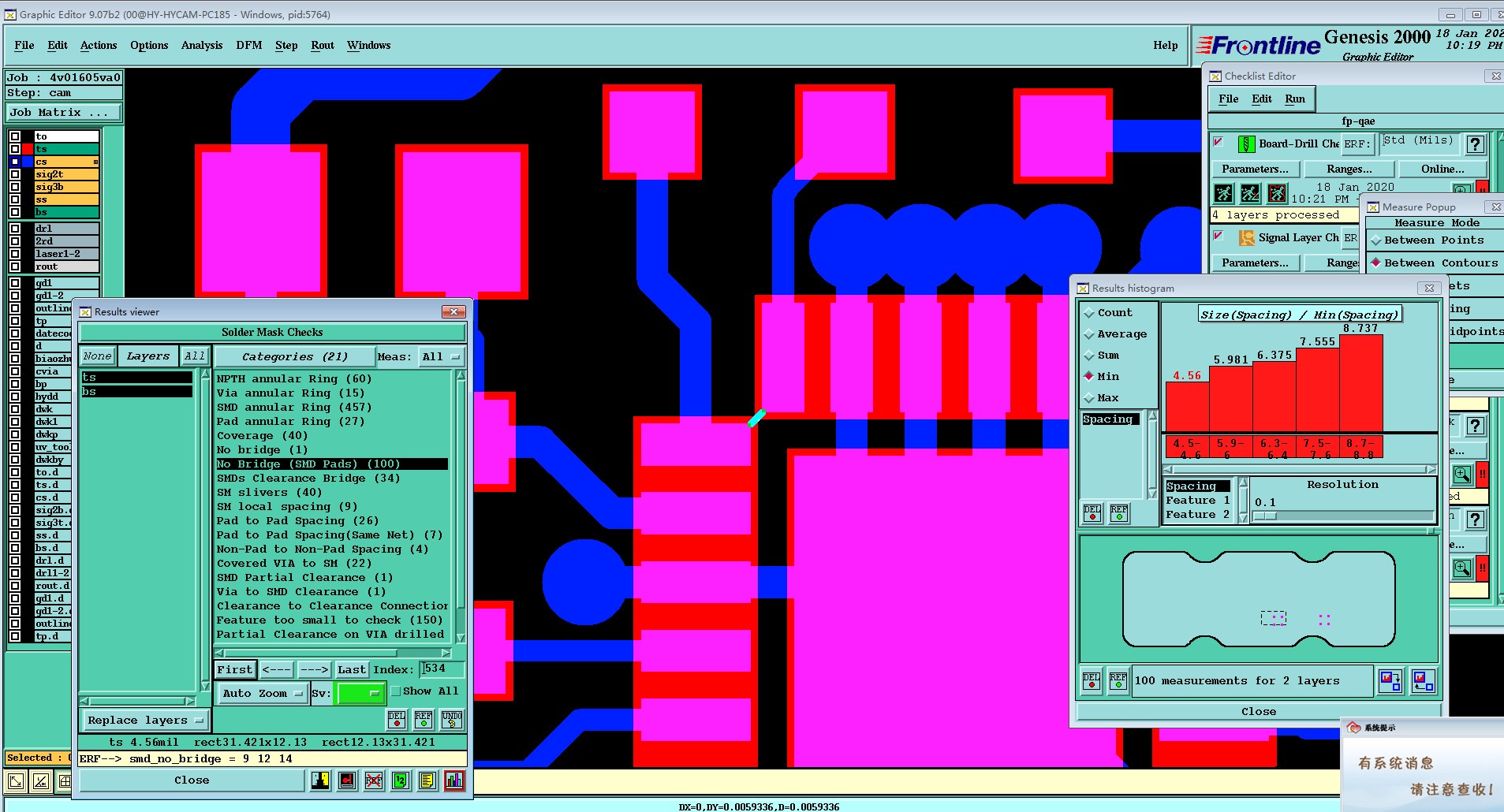
Task: Click help '?' icon for Board-Drill Checks
Action: 1476,144
